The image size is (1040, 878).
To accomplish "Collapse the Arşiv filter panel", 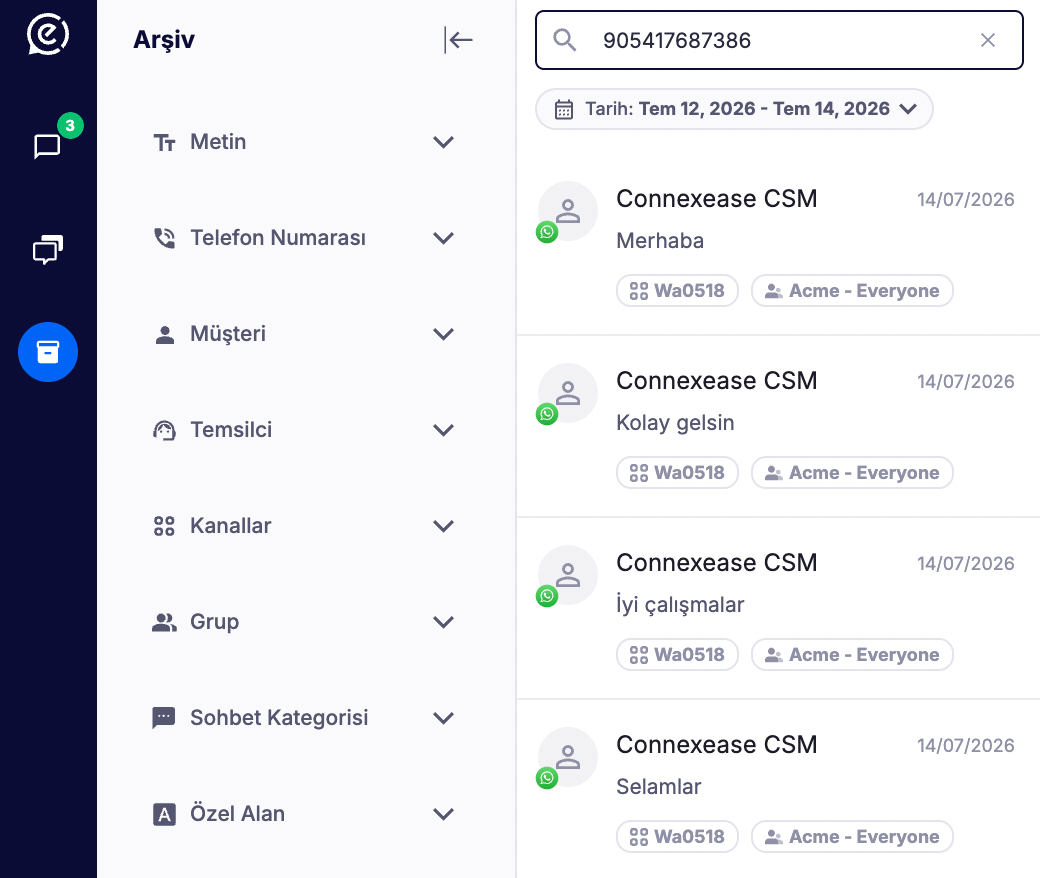I will (458, 40).
